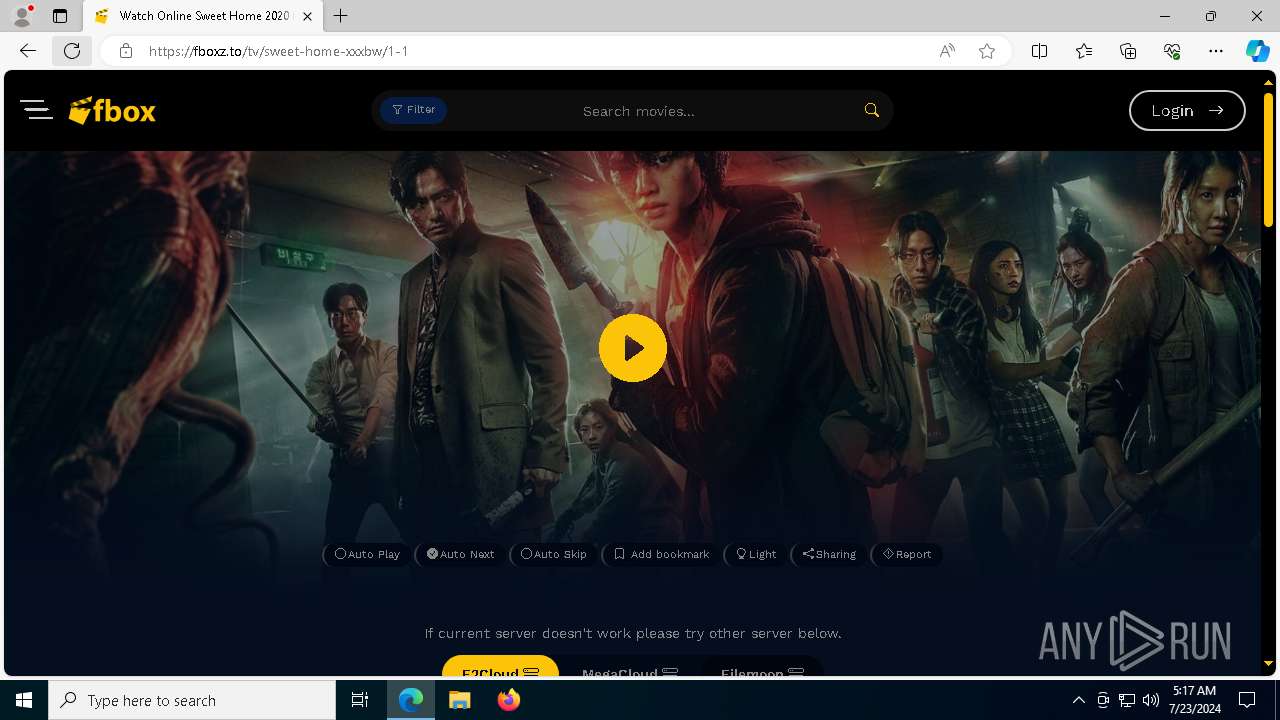Open the Favorites list

tap(1084, 51)
